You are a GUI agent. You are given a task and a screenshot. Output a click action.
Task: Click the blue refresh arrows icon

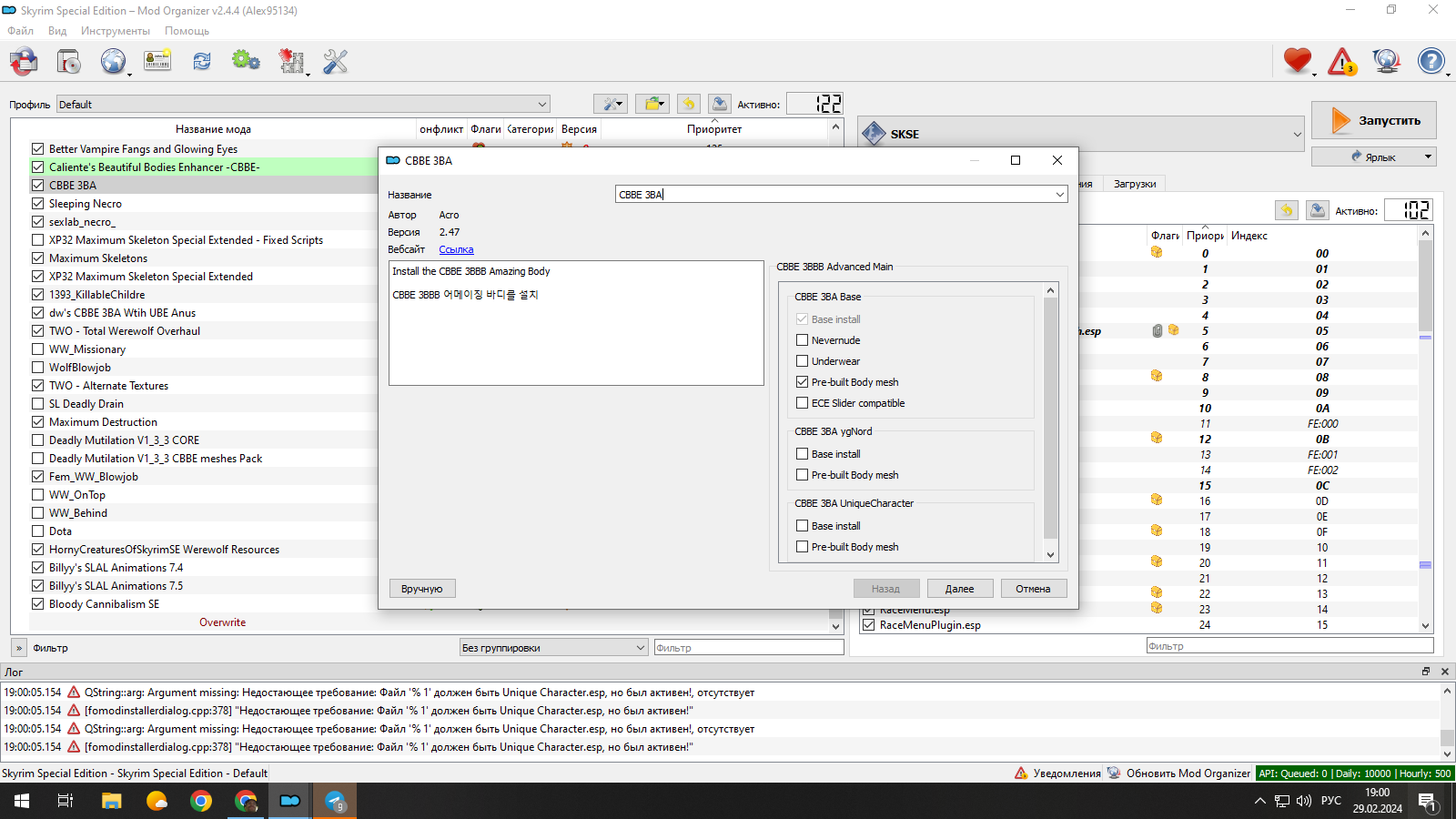tap(202, 62)
